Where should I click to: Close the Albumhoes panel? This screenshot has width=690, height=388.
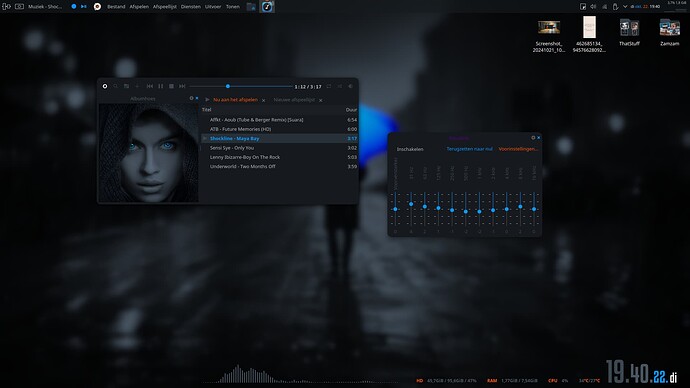[197, 98]
